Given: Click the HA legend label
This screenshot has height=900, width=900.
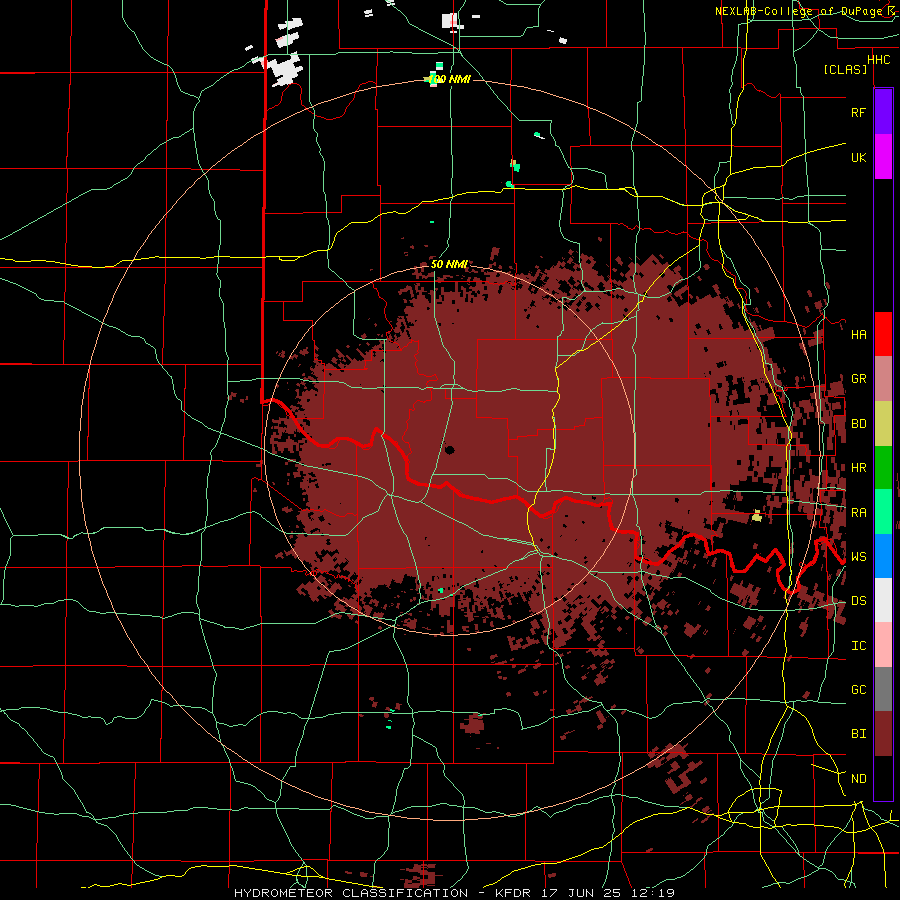Looking at the screenshot, I should pyautogui.click(x=858, y=335).
